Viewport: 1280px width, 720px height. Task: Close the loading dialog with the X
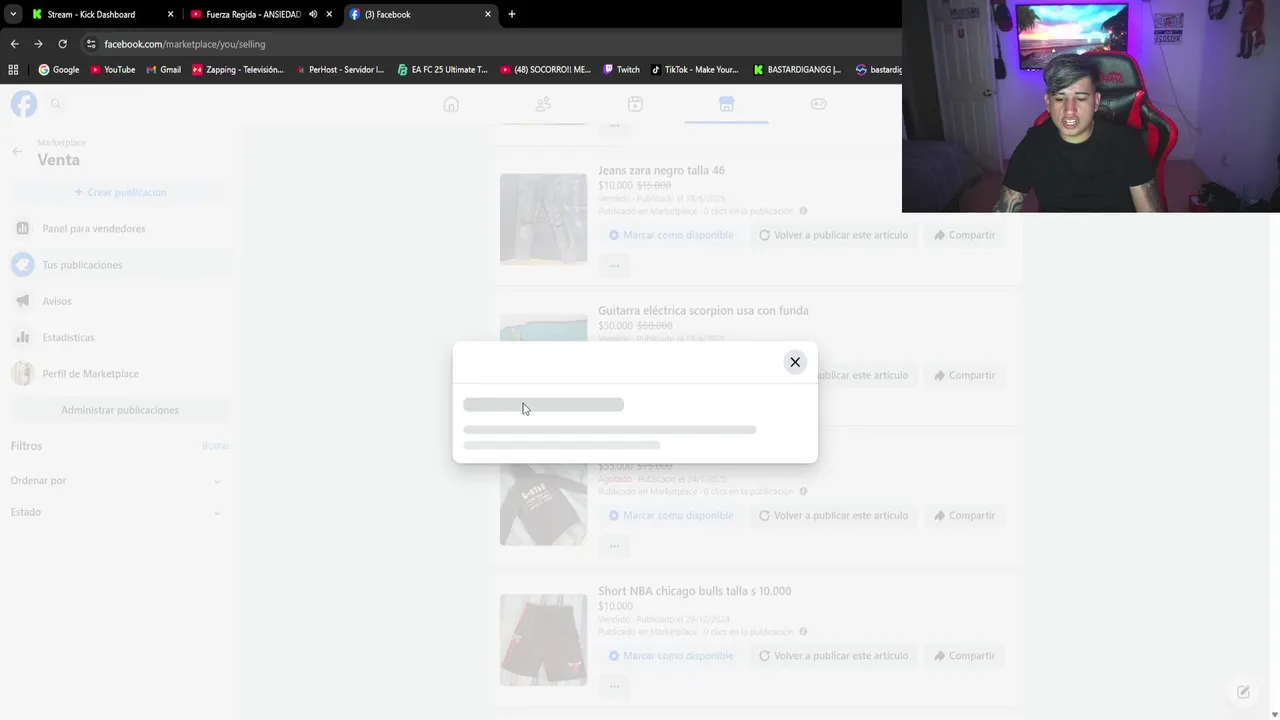[795, 362]
